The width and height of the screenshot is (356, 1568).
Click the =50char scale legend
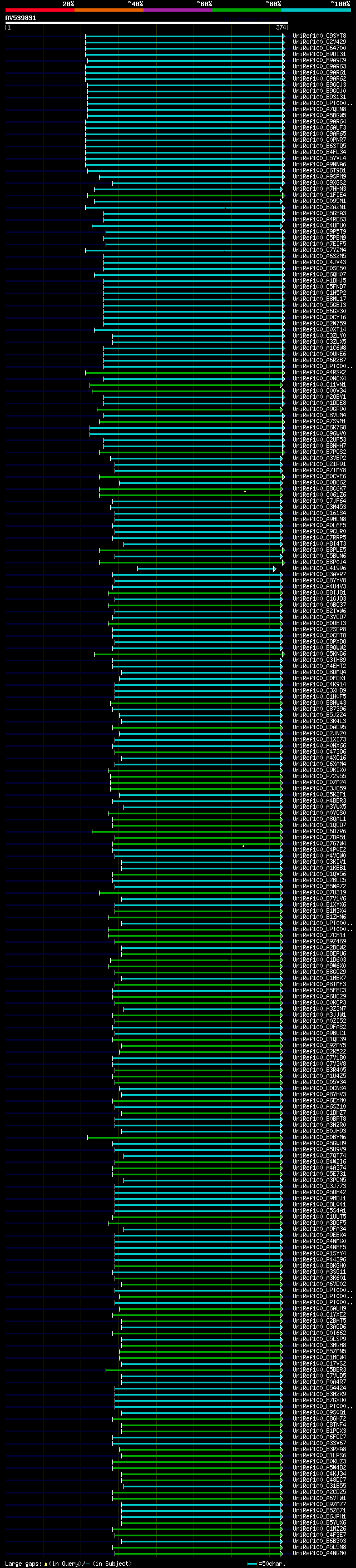pyautogui.click(x=265, y=1564)
